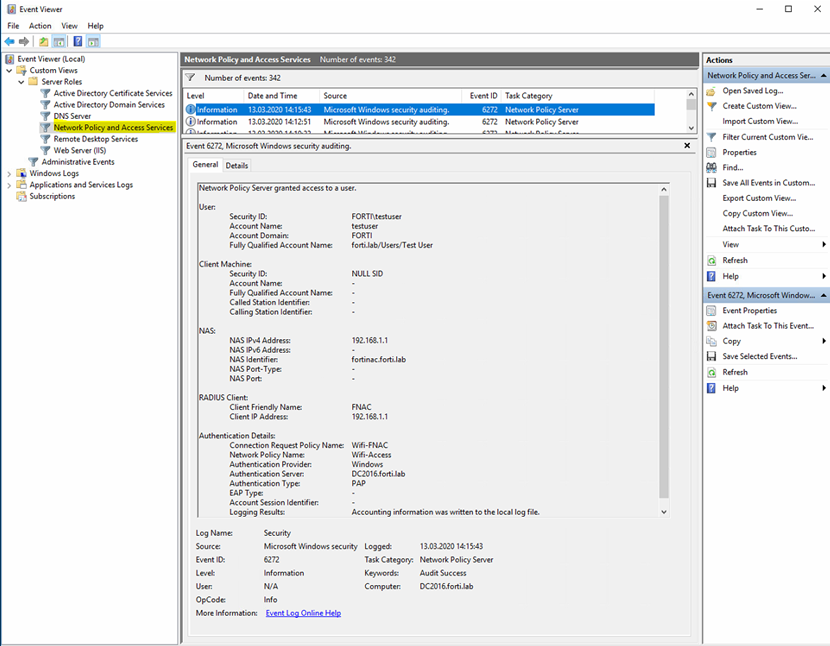The image size is (830, 646).
Task: Switch to the Details tab
Action: pos(237,166)
